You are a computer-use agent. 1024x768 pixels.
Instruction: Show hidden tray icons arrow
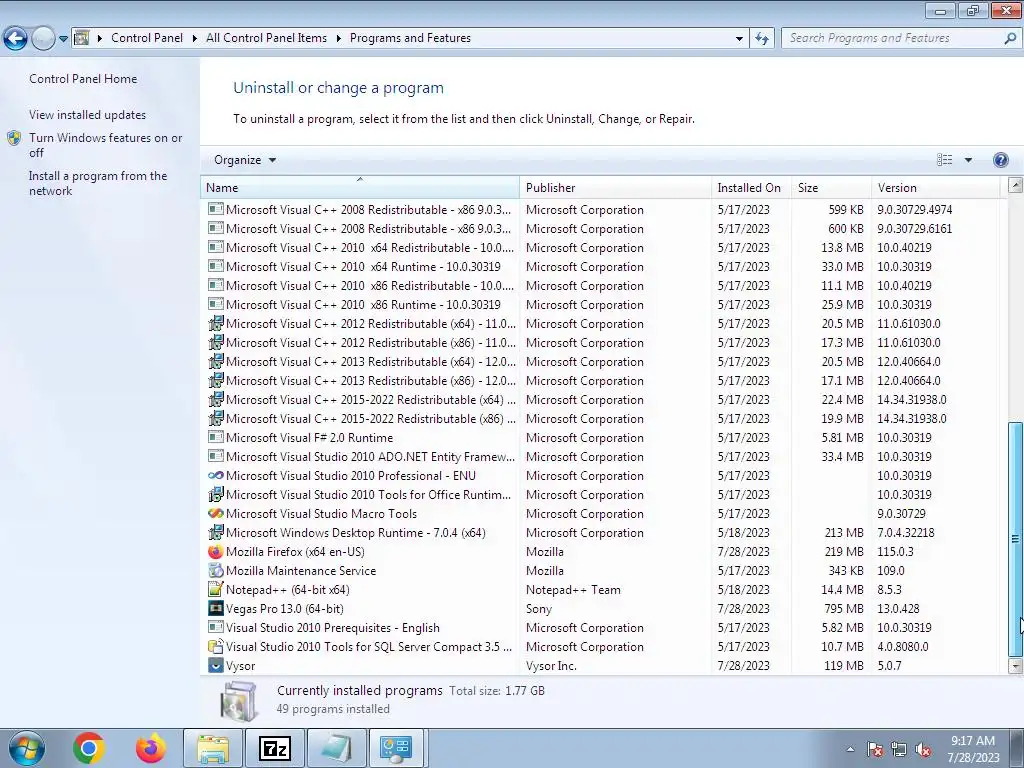click(x=850, y=749)
